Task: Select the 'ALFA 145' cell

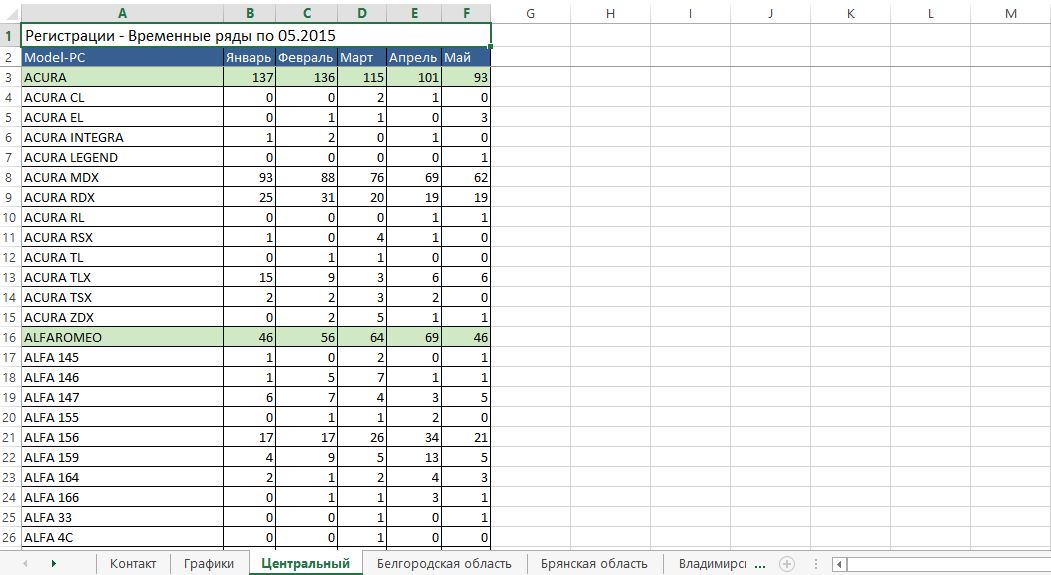Action: pos(122,357)
